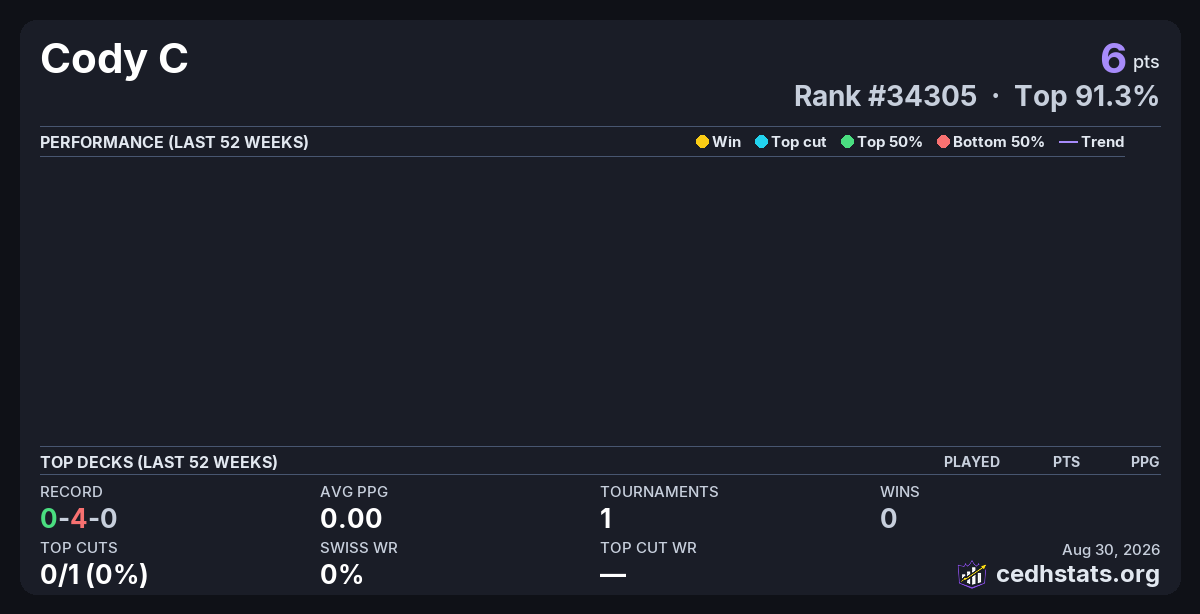
Task: Sort decks by PPG column
Action: tap(1145, 462)
